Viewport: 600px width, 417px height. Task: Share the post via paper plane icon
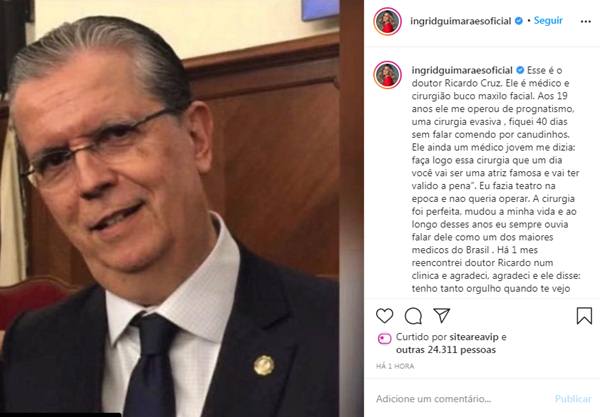(441, 315)
